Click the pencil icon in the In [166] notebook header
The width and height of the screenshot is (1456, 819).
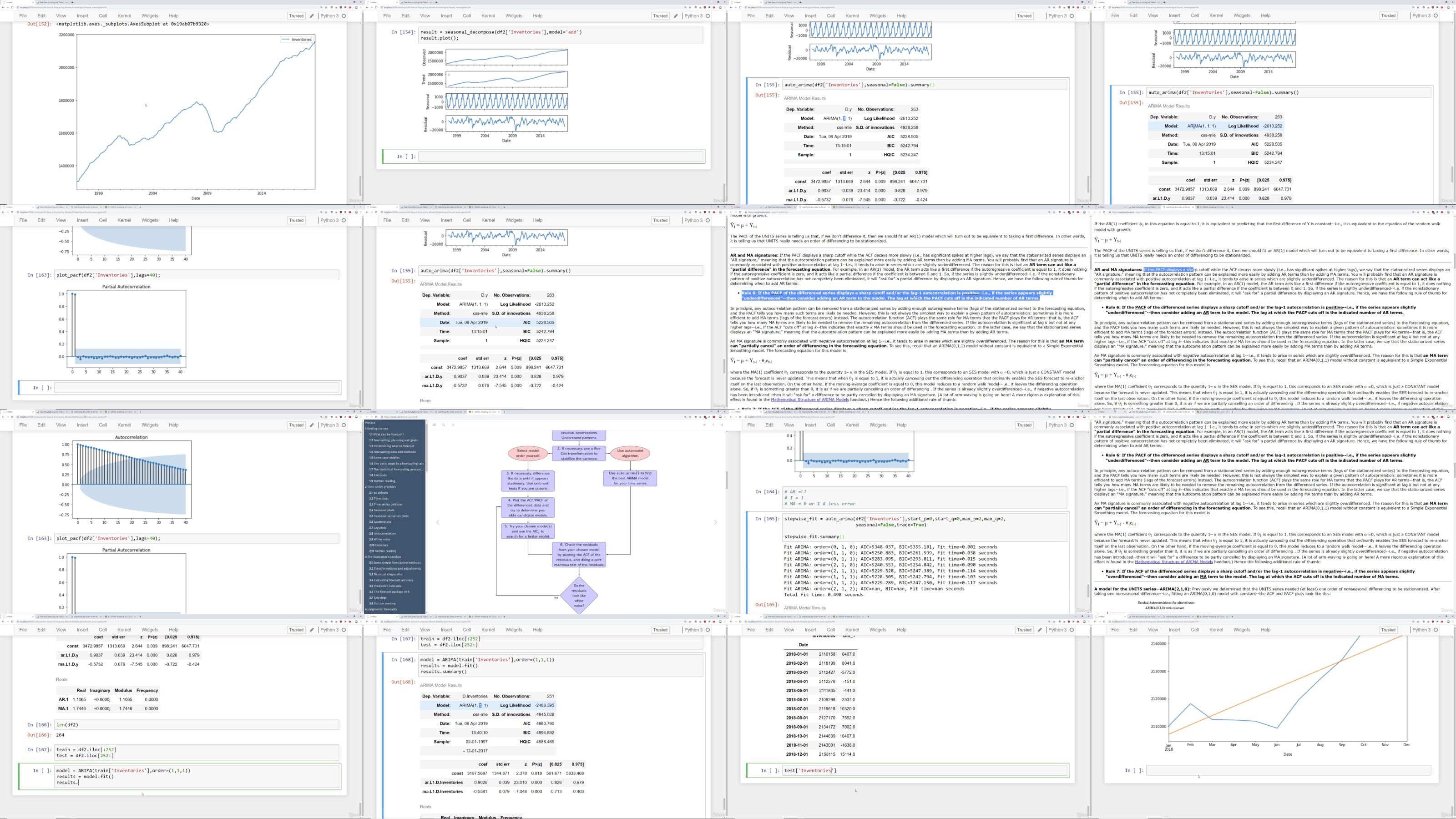click(x=311, y=630)
